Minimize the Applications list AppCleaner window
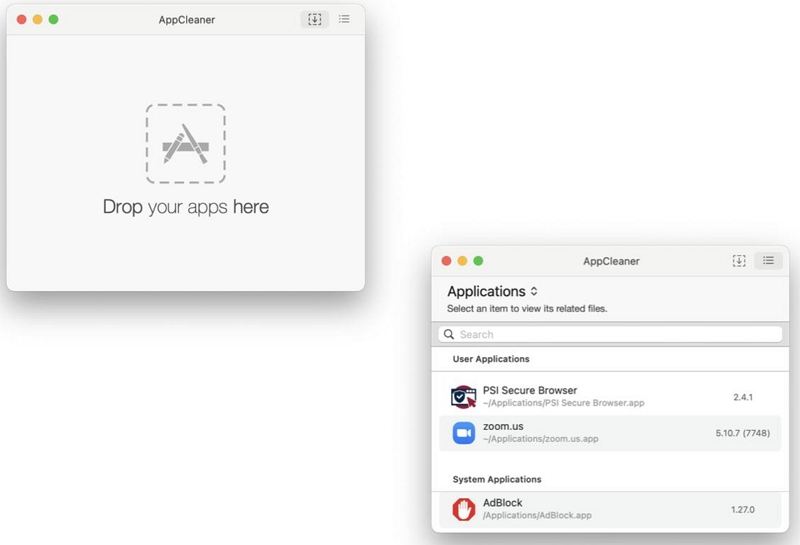Image resolution: width=800 pixels, height=545 pixels. [x=462, y=261]
